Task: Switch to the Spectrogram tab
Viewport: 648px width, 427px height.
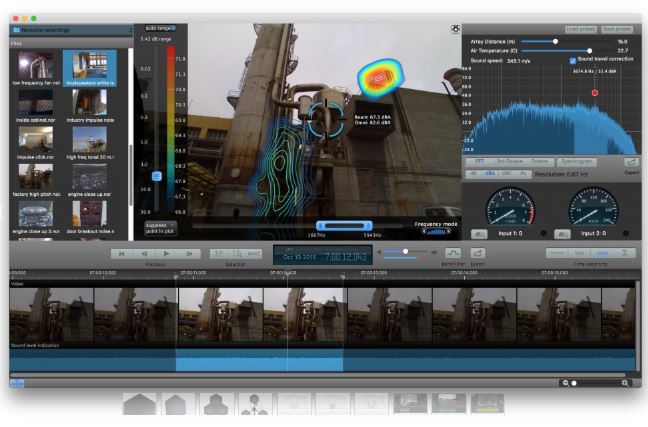Action: click(x=577, y=161)
